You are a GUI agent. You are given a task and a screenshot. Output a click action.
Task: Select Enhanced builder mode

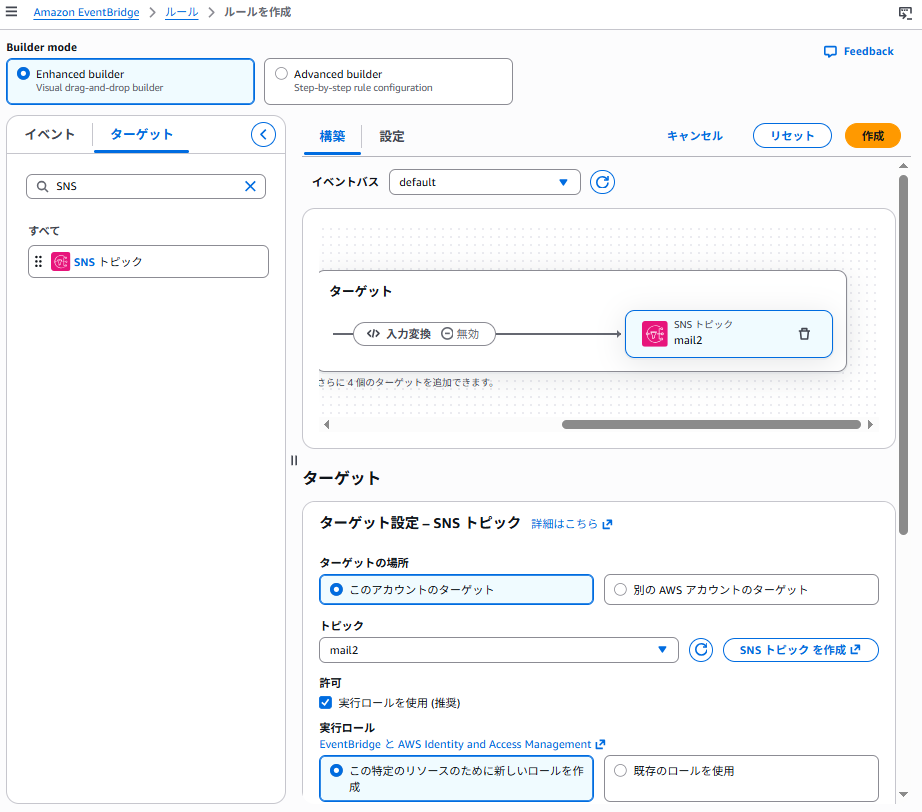coord(131,81)
